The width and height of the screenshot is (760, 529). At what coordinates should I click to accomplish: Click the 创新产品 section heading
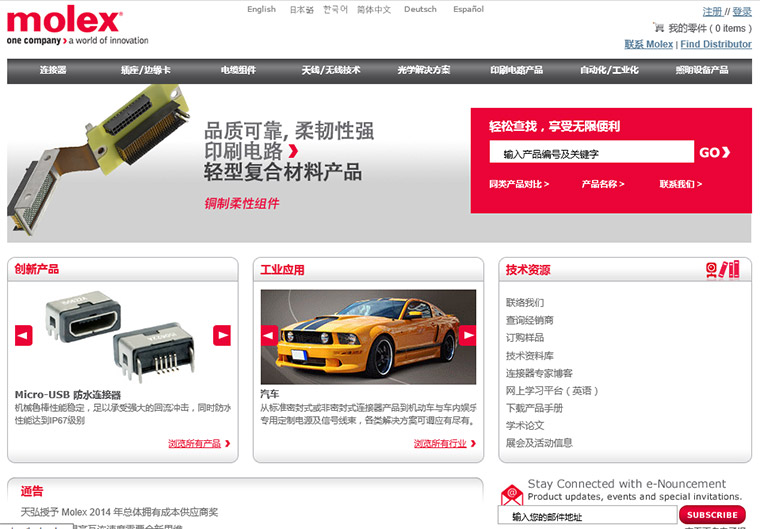pyautogui.click(x=37, y=269)
